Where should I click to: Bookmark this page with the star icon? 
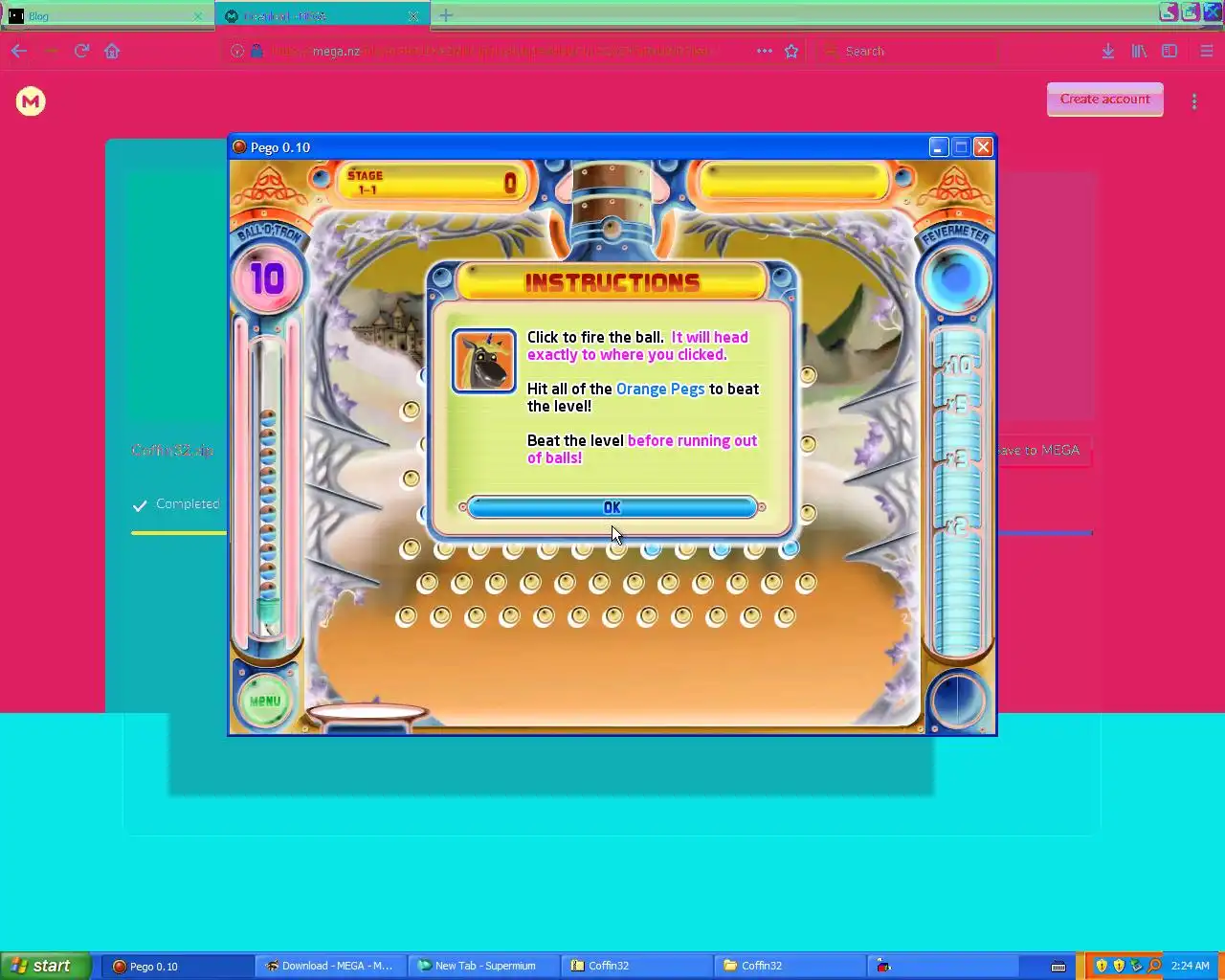tap(791, 51)
